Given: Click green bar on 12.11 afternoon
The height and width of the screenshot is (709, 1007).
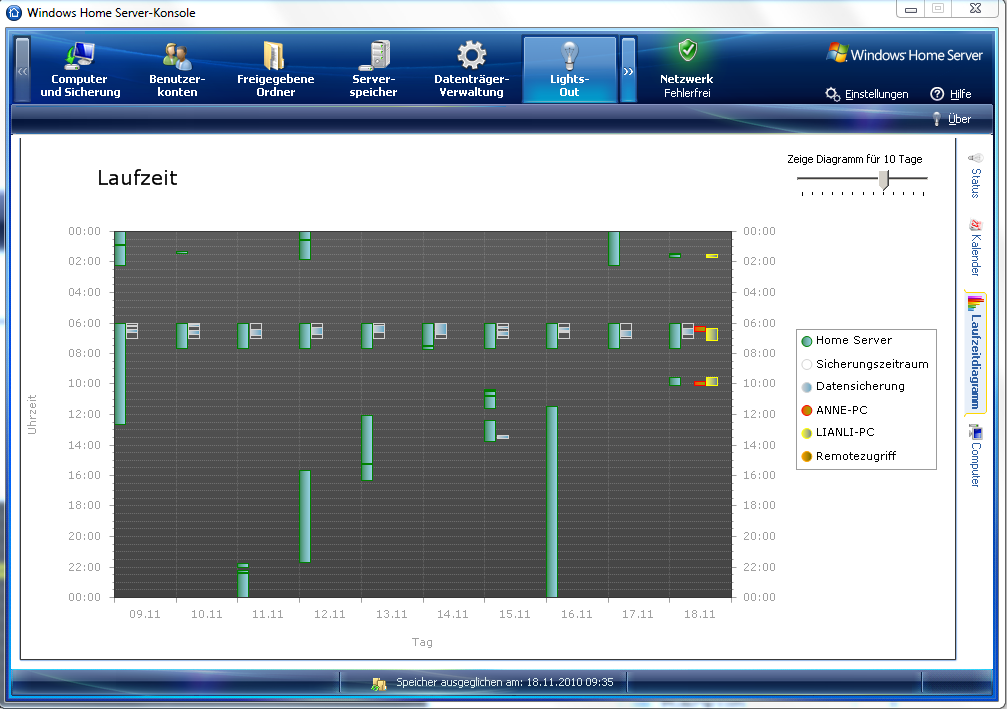Looking at the screenshot, I should pos(305,516).
